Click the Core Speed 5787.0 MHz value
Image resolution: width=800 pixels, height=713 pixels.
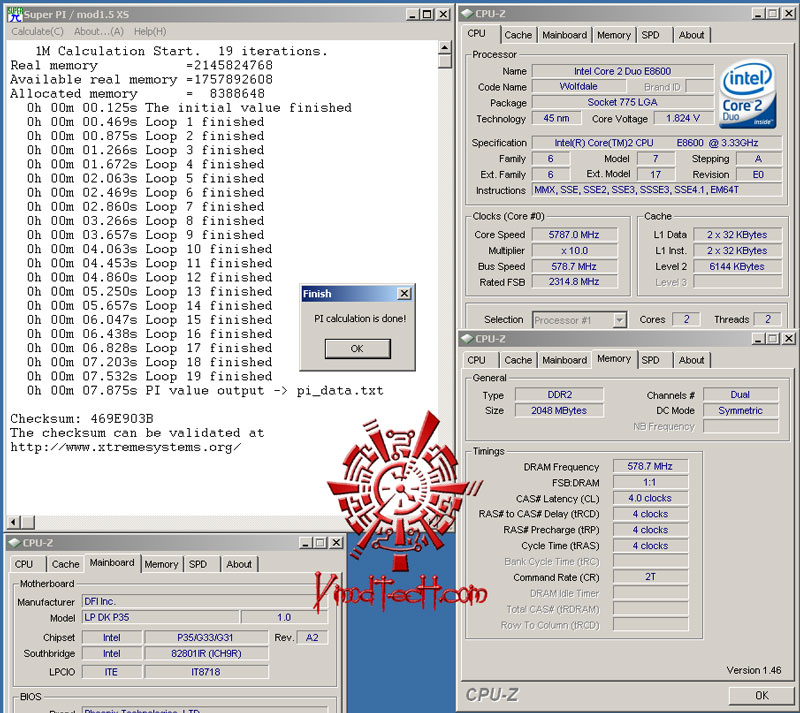(x=574, y=235)
